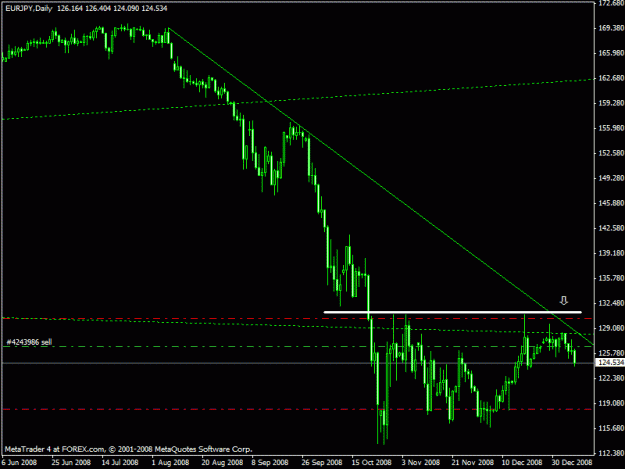Viewport: 625px width, 469px height.
Task: Click the 142.580 price scale label
Action: click(611, 228)
